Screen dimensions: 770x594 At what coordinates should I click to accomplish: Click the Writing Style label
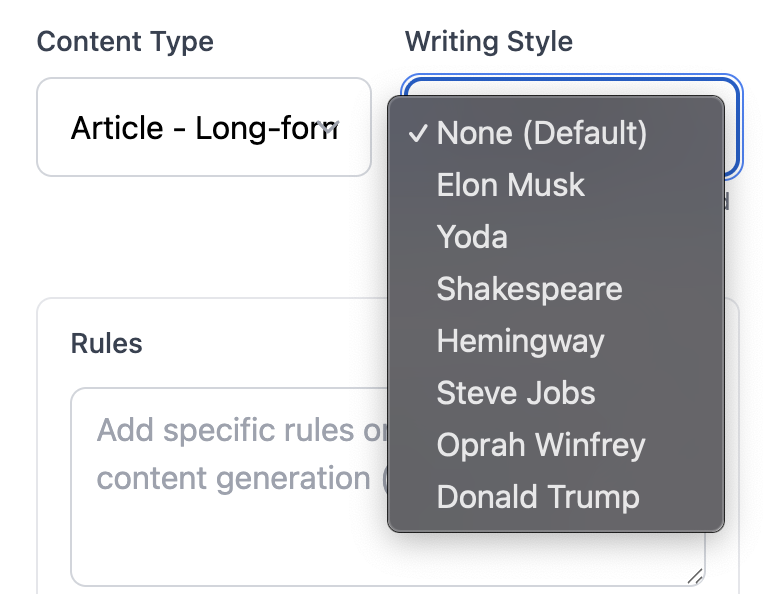point(488,42)
